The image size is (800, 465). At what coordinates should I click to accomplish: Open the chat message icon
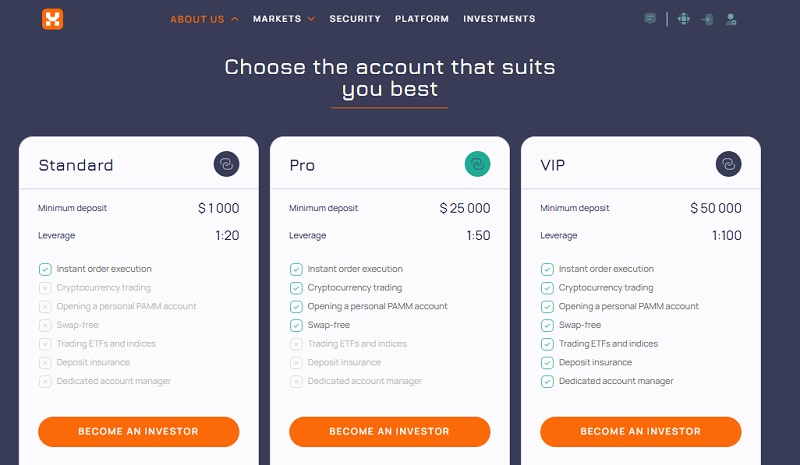651,19
